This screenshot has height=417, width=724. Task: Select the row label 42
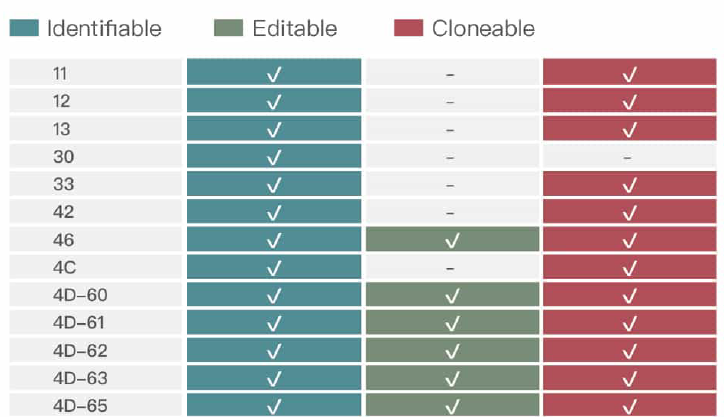pyautogui.click(x=63, y=212)
